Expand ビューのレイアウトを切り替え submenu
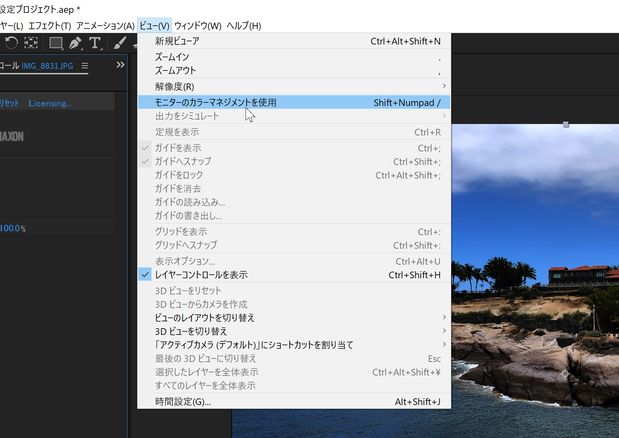The image size is (619, 438). click(294, 318)
